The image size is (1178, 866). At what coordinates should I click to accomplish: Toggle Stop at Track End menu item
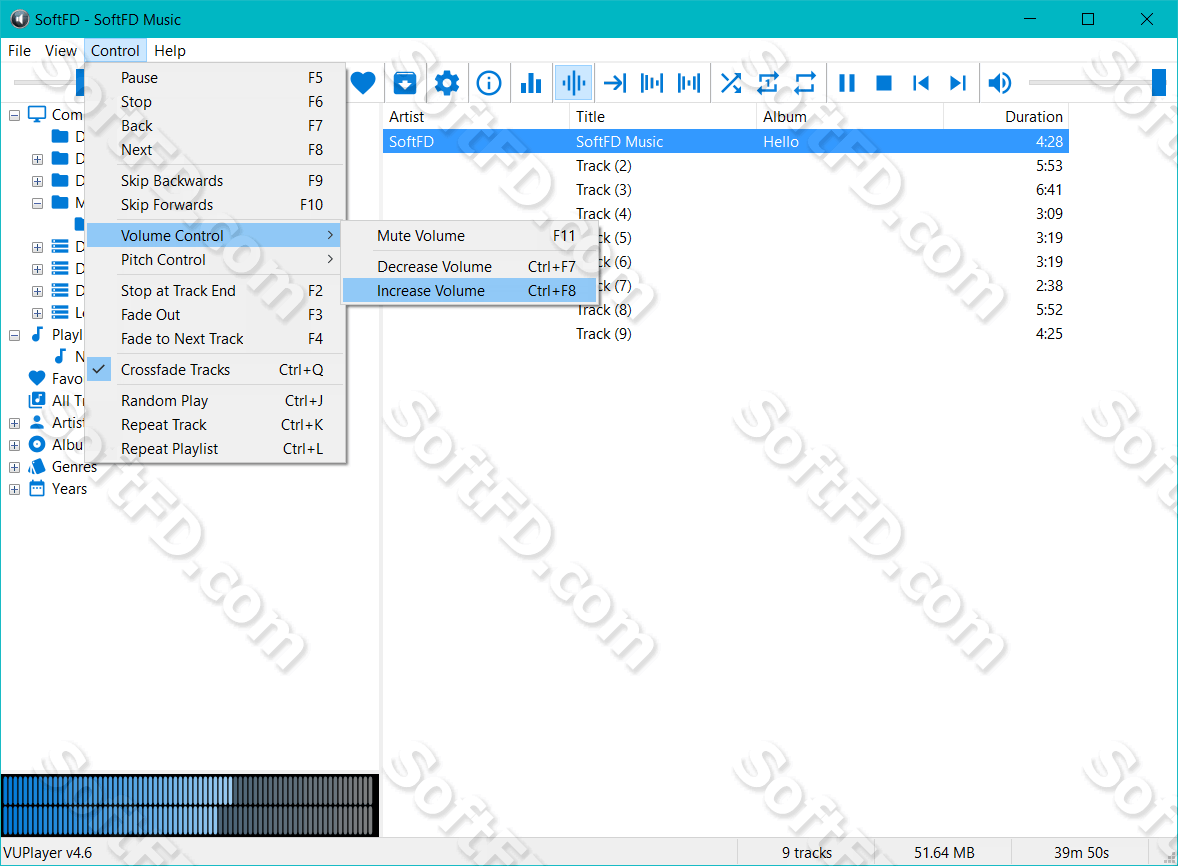215,291
